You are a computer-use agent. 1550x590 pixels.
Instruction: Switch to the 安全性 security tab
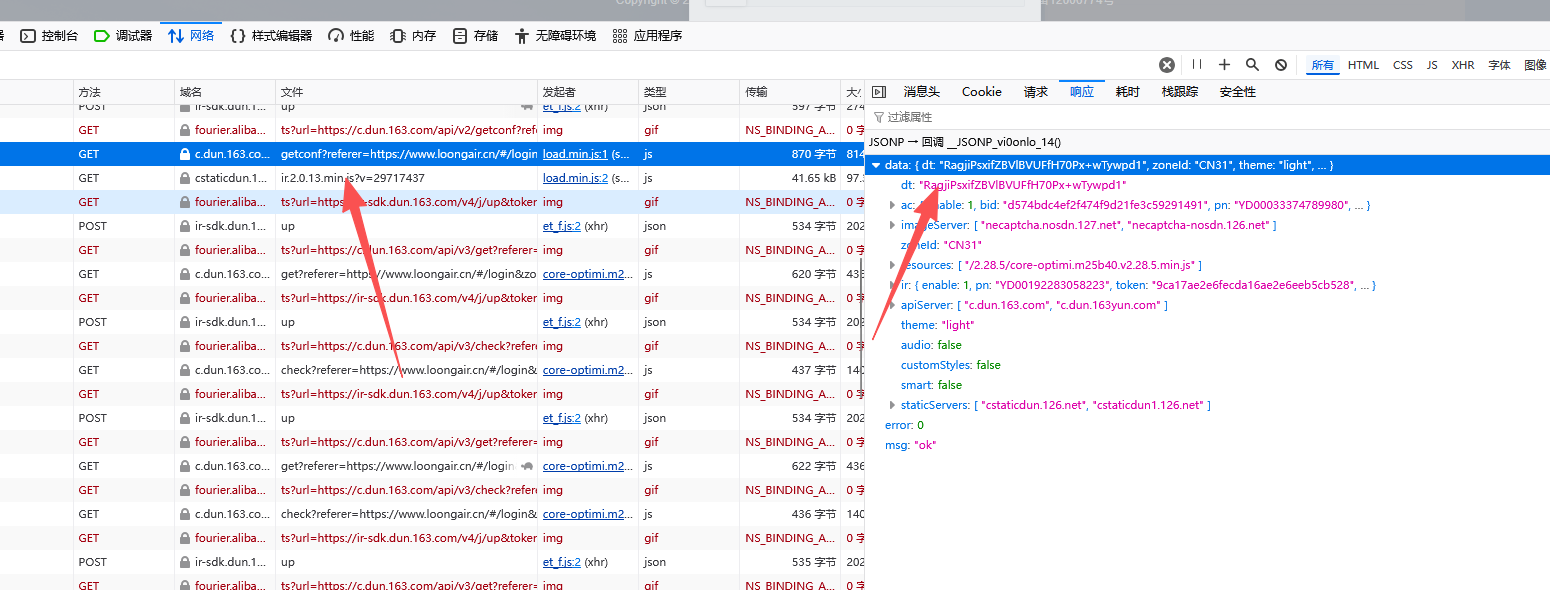(x=1238, y=92)
